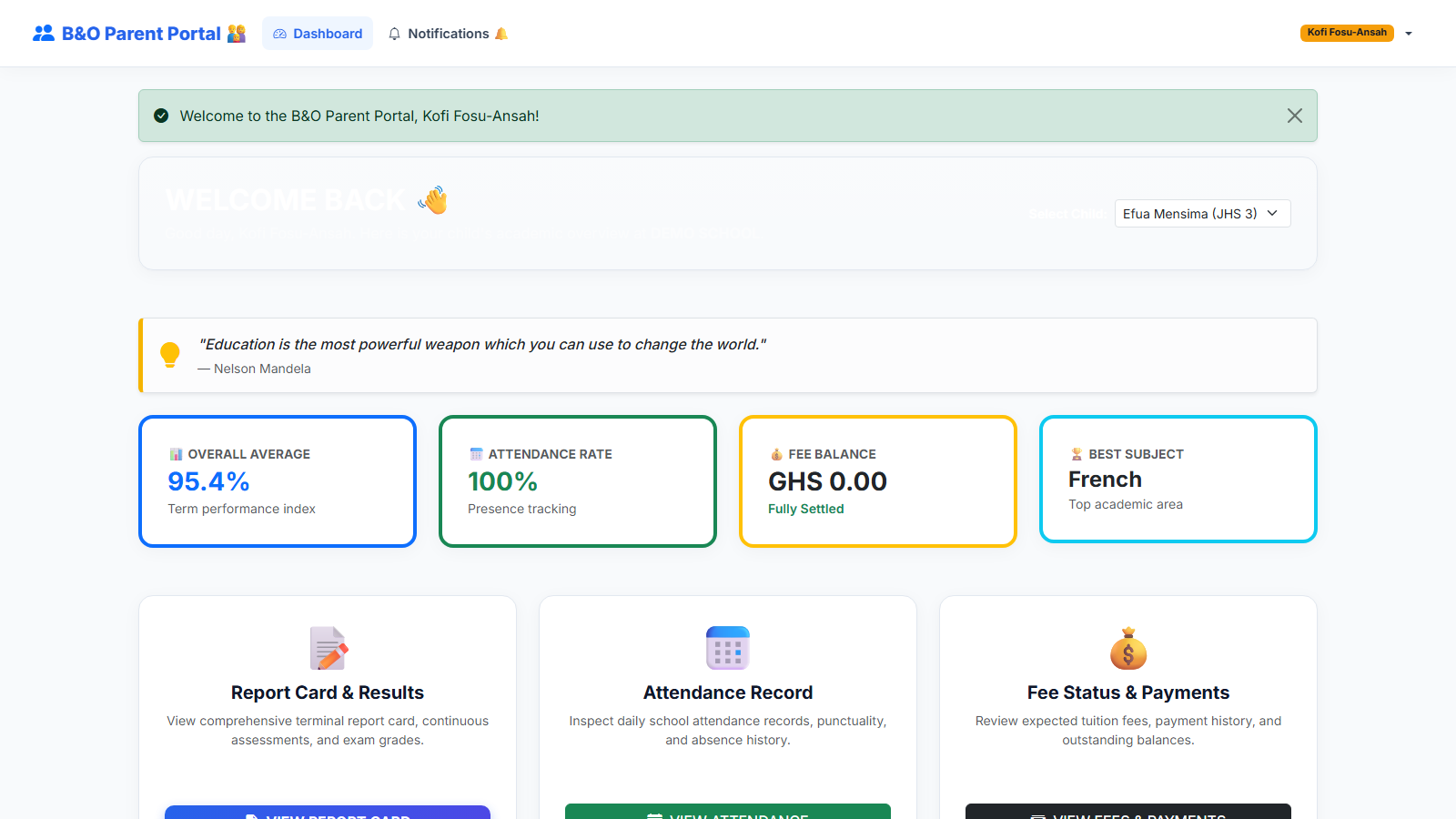Open the View Attendance button
The image size is (1456, 819).
tap(728, 811)
